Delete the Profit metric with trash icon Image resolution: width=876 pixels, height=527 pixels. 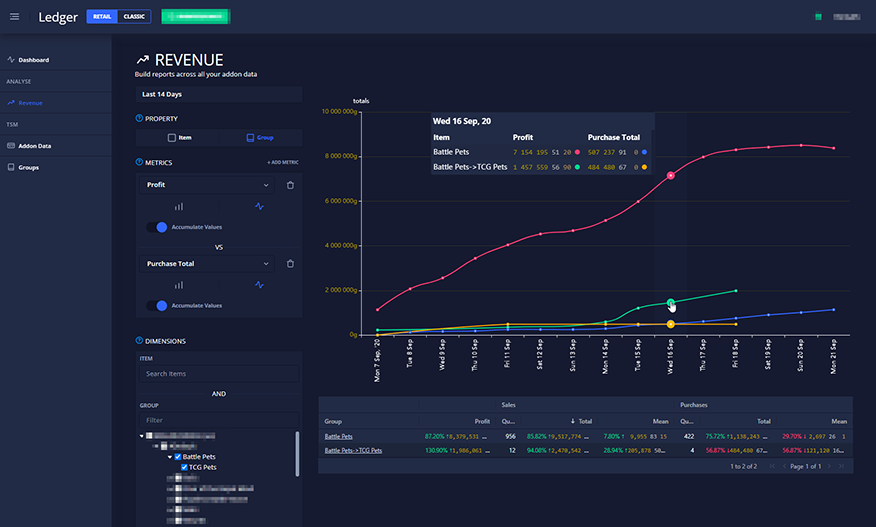click(291, 185)
